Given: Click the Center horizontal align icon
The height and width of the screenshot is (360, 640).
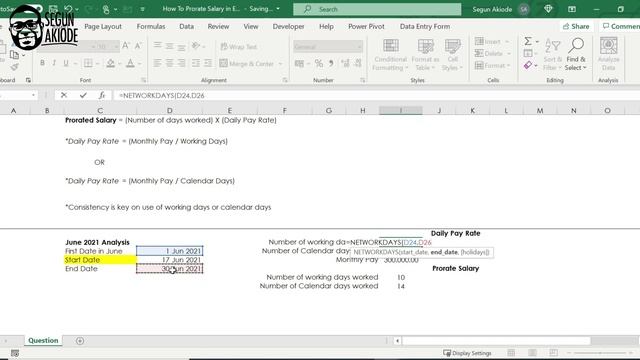Looking at the screenshot, I should click(x=169, y=63).
